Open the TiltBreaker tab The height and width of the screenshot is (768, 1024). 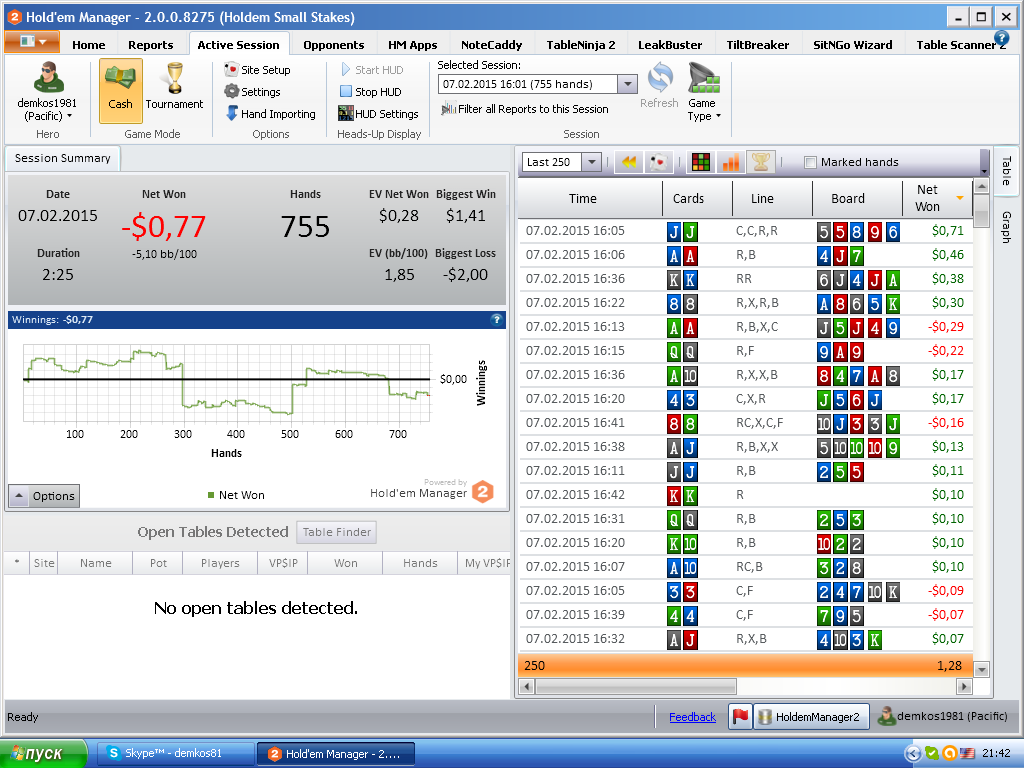(758, 45)
